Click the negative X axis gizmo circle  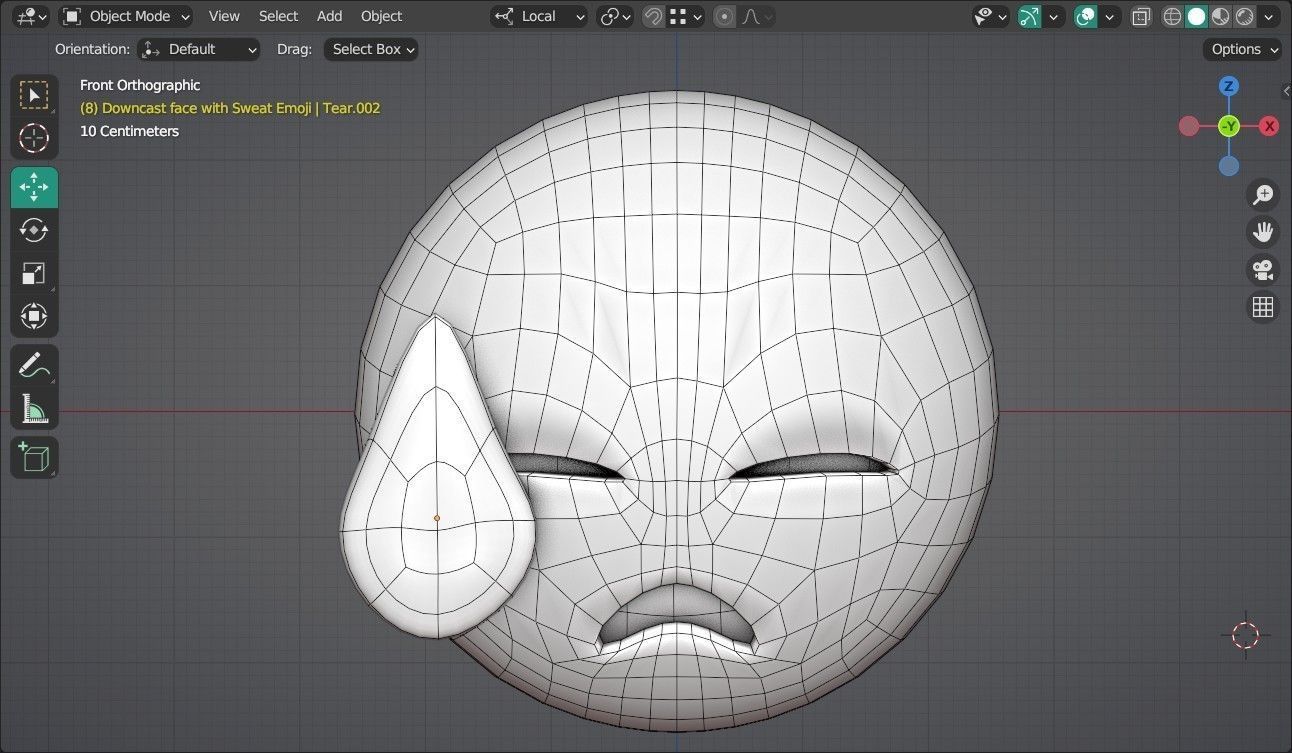pos(1189,126)
